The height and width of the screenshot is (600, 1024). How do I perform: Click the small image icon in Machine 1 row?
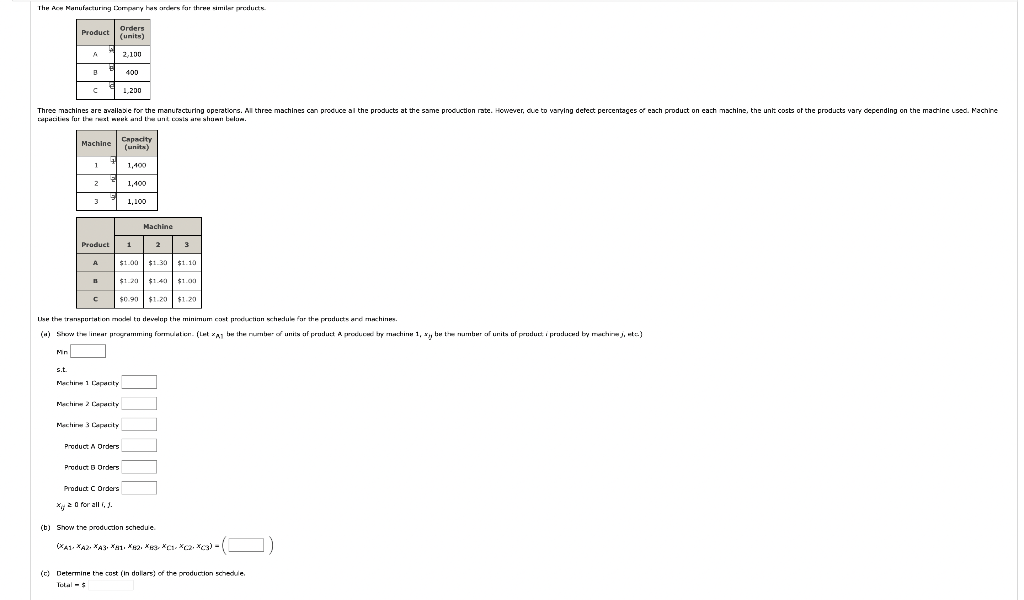pyautogui.click(x=113, y=161)
